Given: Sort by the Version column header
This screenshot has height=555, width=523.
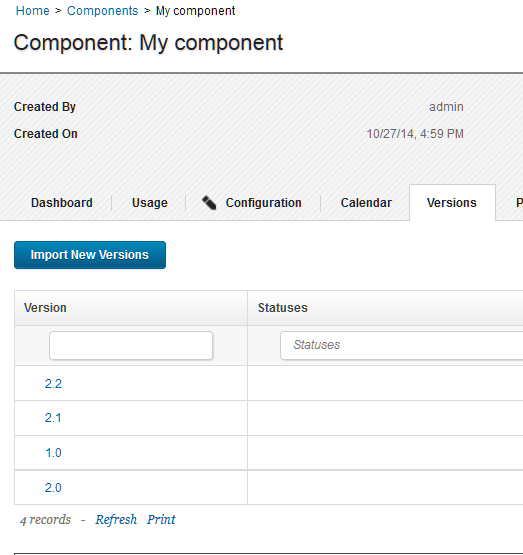Looking at the screenshot, I should click(x=45, y=308).
